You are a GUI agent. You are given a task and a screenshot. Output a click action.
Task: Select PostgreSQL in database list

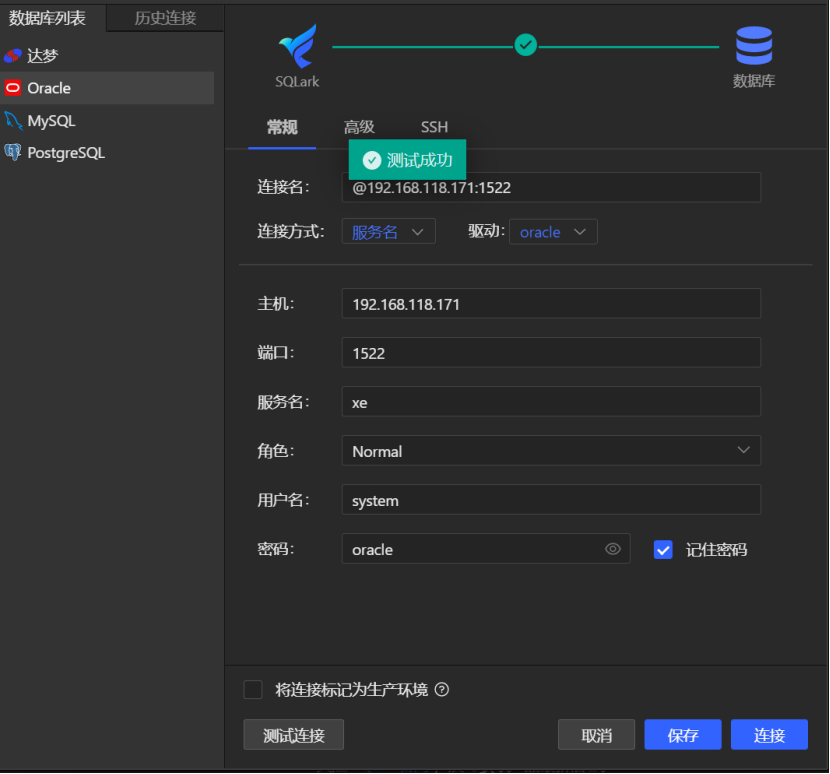pos(107,152)
